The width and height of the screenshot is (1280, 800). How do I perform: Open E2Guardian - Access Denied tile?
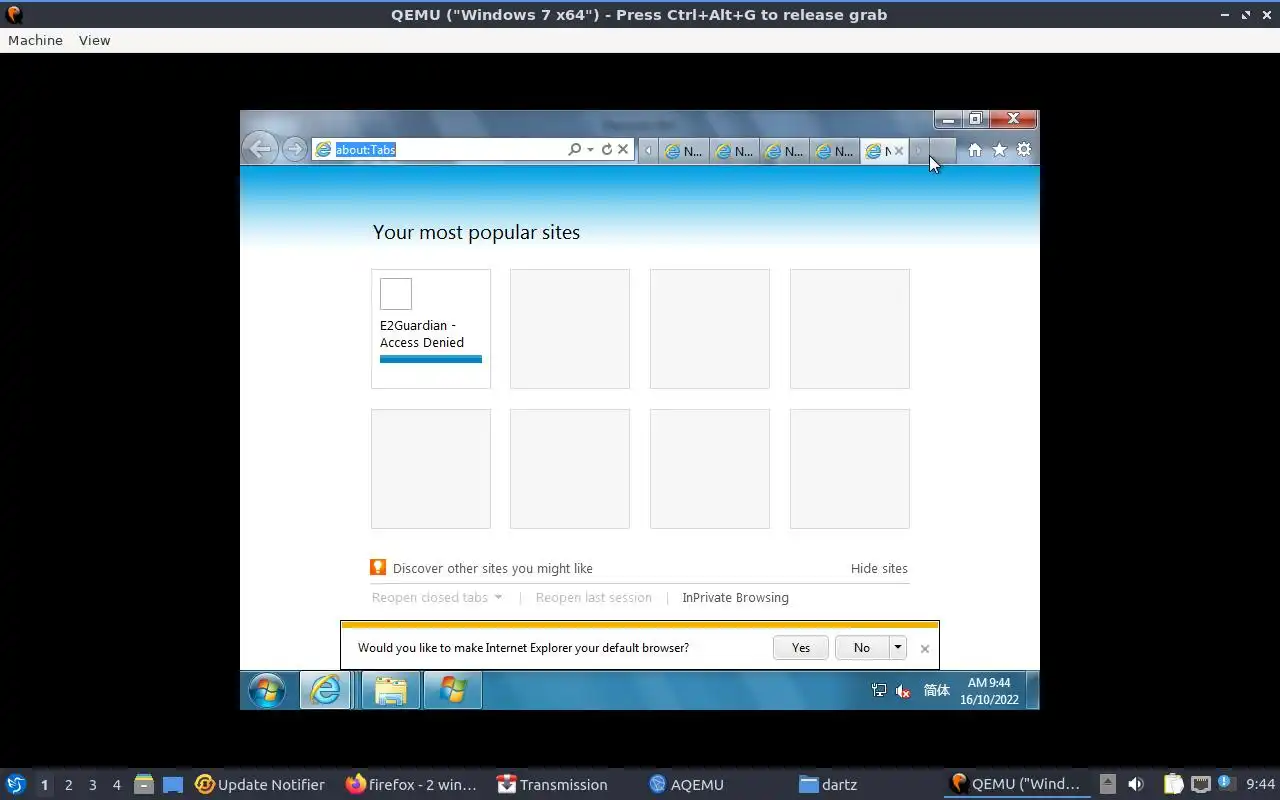point(431,329)
